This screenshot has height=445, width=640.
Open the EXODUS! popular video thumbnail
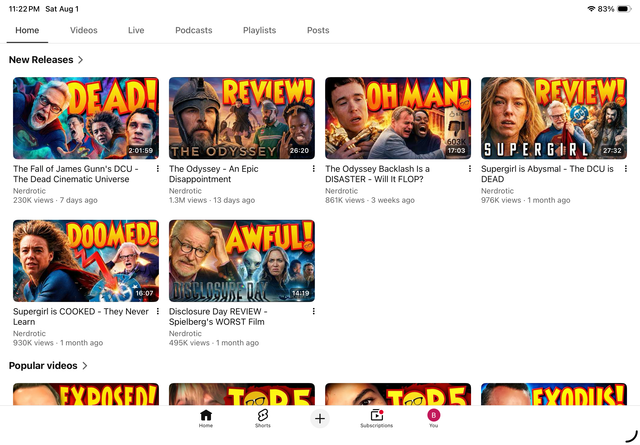pyautogui.click(x=553, y=394)
